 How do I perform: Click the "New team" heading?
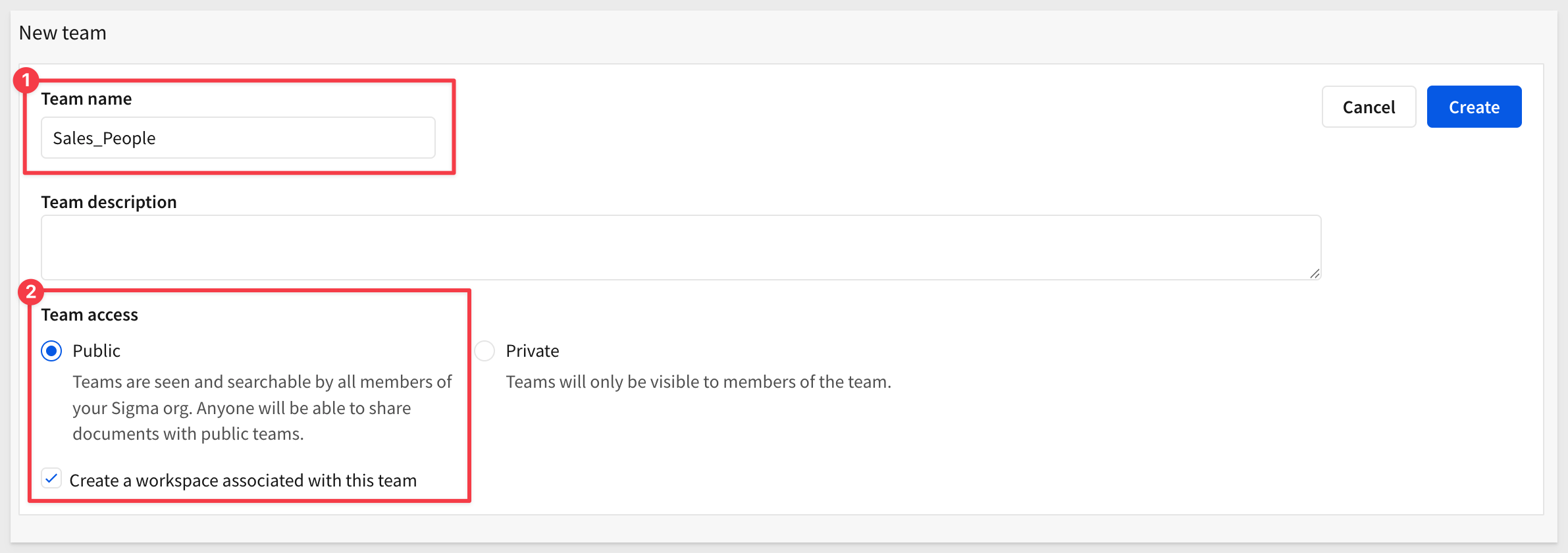(x=63, y=33)
